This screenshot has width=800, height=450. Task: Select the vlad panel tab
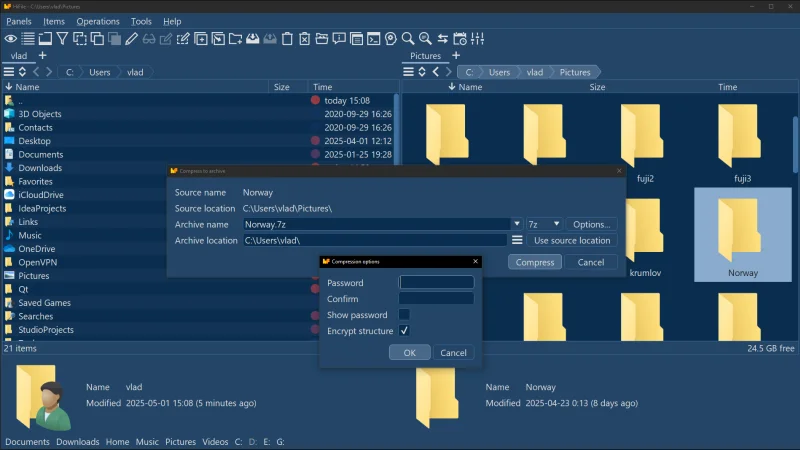point(19,56)
